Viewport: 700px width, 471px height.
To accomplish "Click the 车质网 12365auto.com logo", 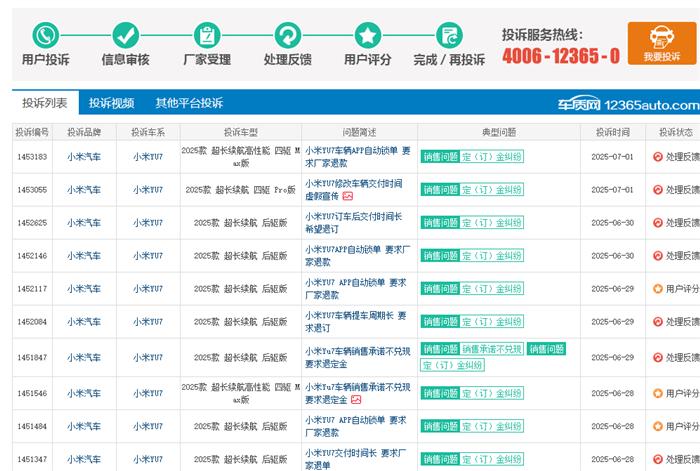I will (x=628, y=104).
